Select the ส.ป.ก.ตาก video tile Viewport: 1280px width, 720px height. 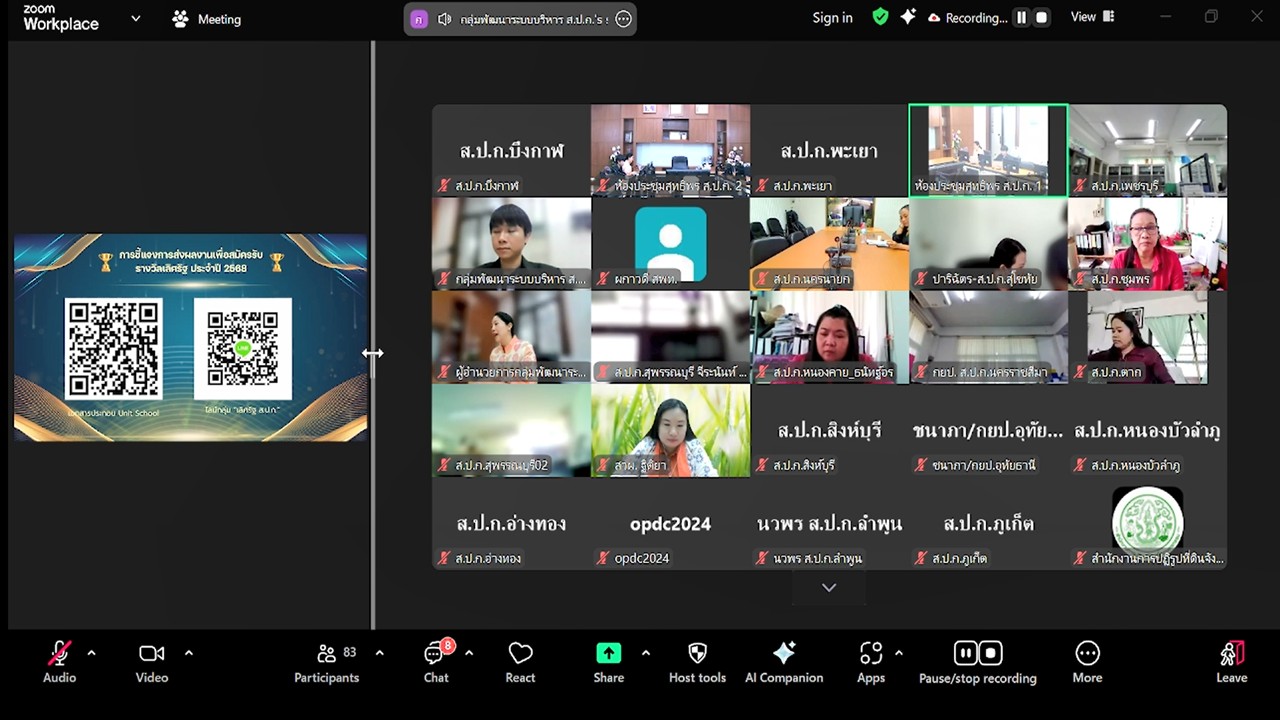[1148, 337]
